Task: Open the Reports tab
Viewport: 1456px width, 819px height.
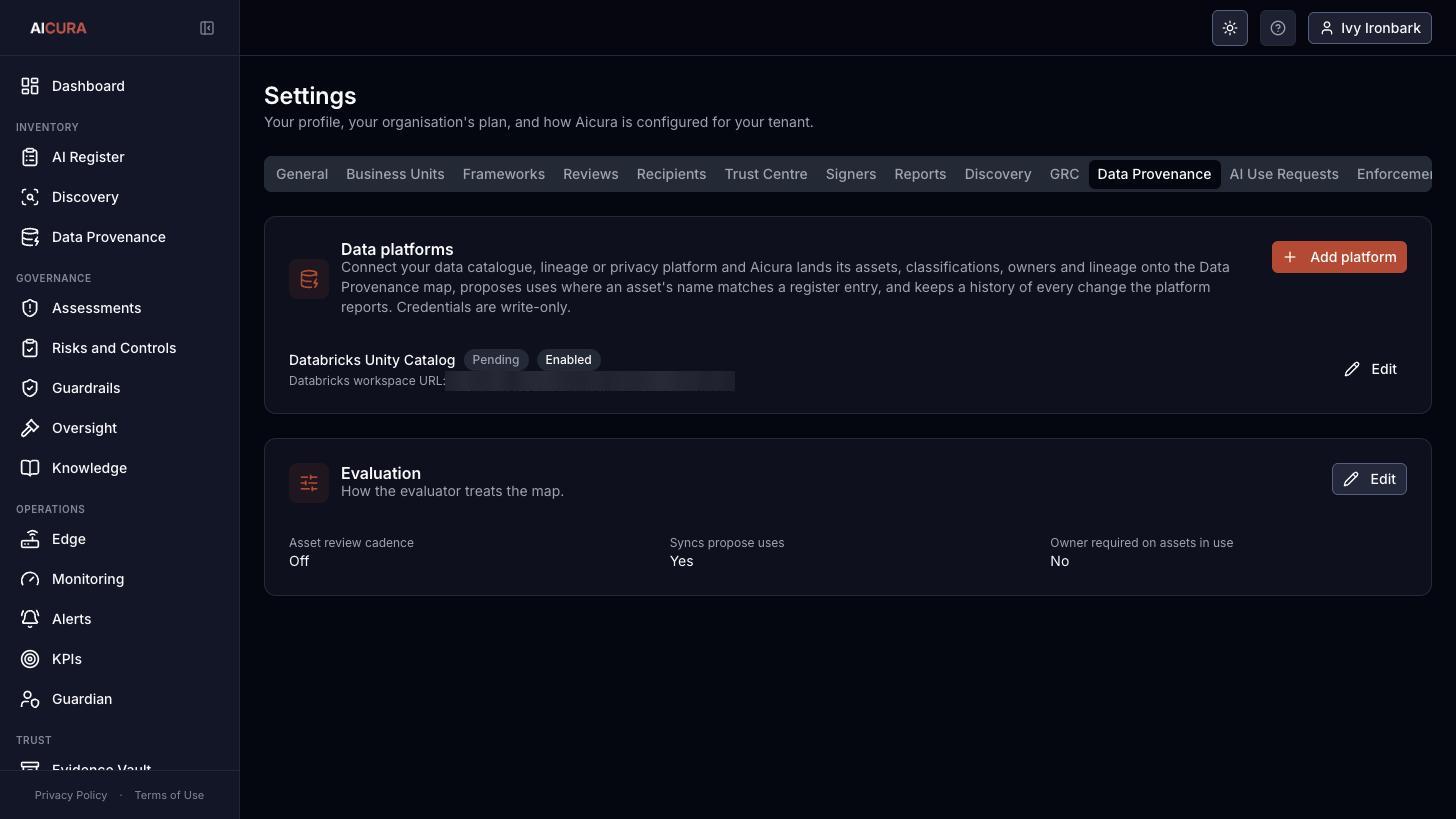Action: [x=920, y=174]
